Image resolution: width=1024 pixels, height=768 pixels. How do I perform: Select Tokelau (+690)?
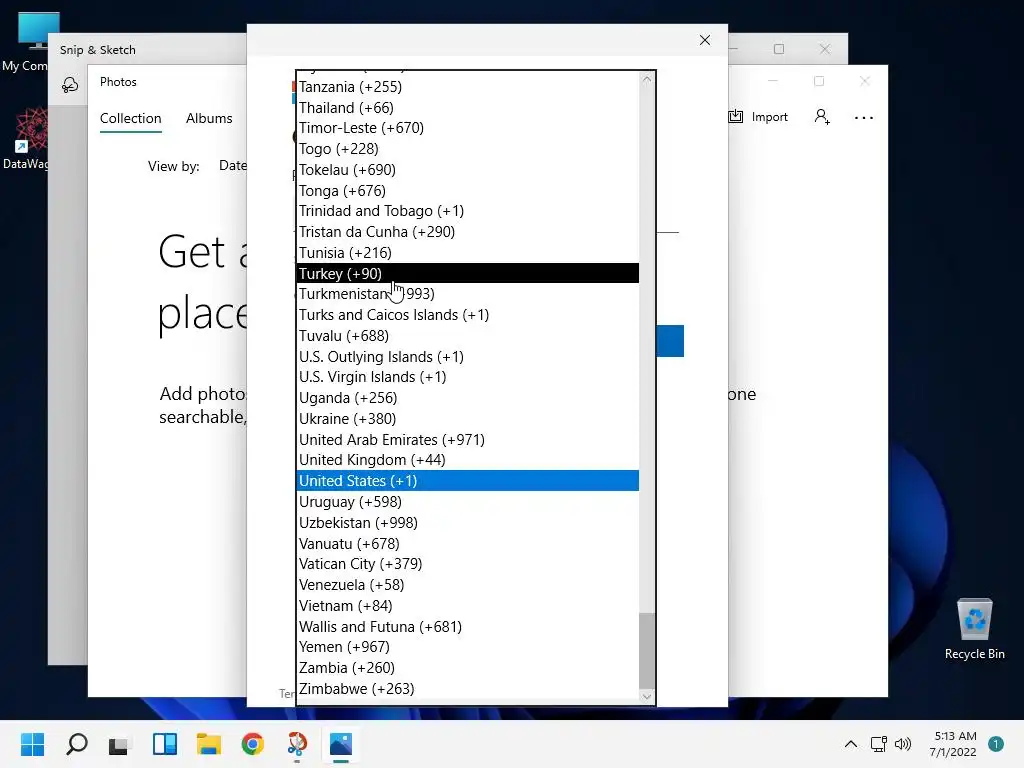coord(468,170)
